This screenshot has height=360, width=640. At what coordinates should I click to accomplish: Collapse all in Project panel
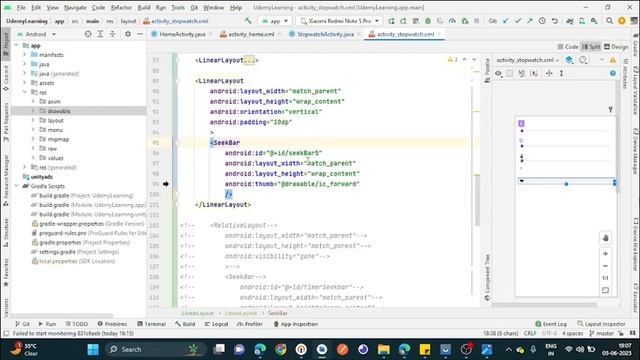pos(112,34)
